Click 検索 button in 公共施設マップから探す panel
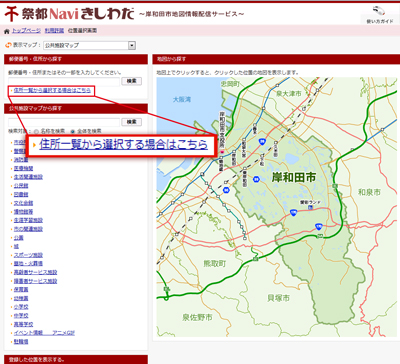The image size is (400, 364). 131,122
